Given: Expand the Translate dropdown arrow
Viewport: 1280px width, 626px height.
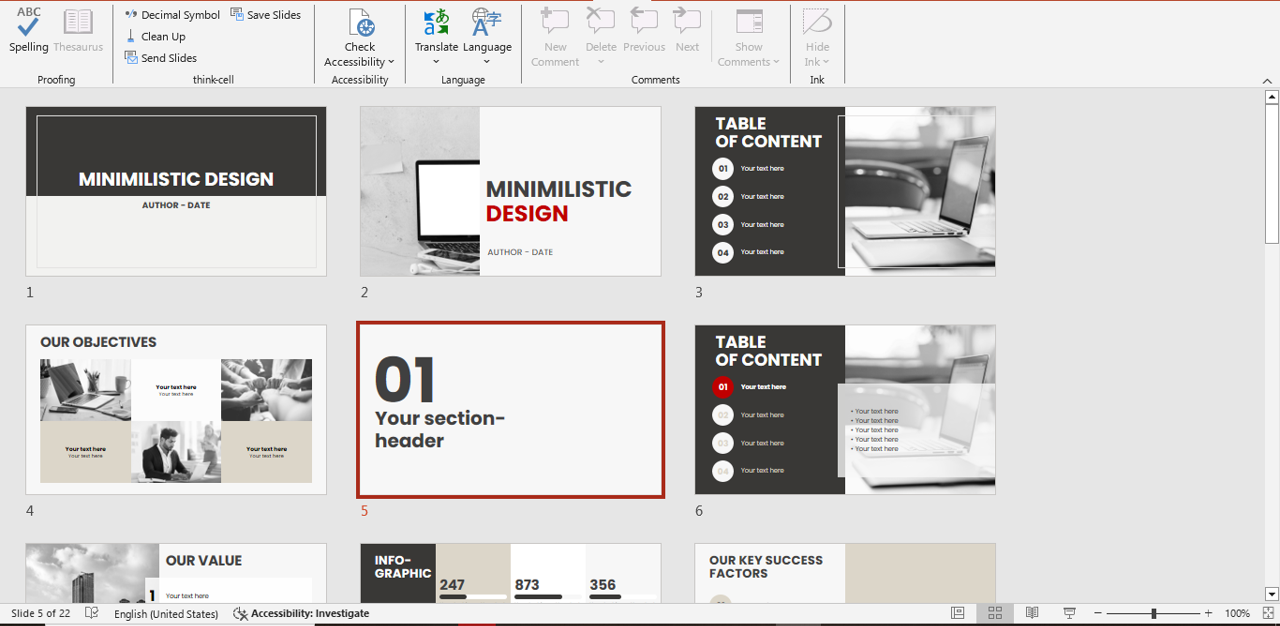Looking at the screenshot, I should (x=436, y=62).
